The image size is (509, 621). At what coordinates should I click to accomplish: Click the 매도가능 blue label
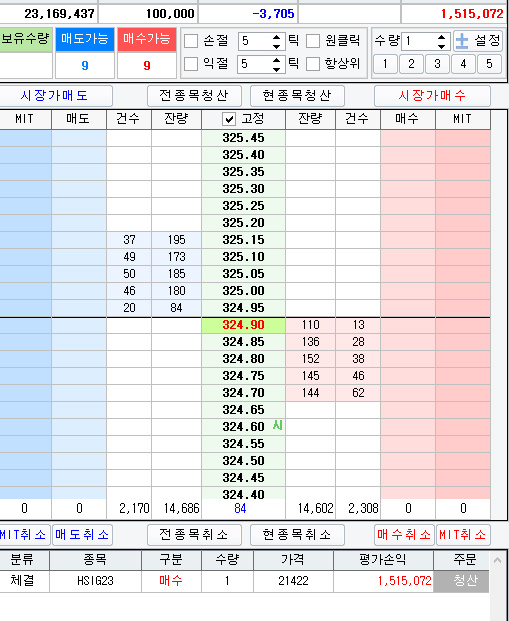click(85, 39)
